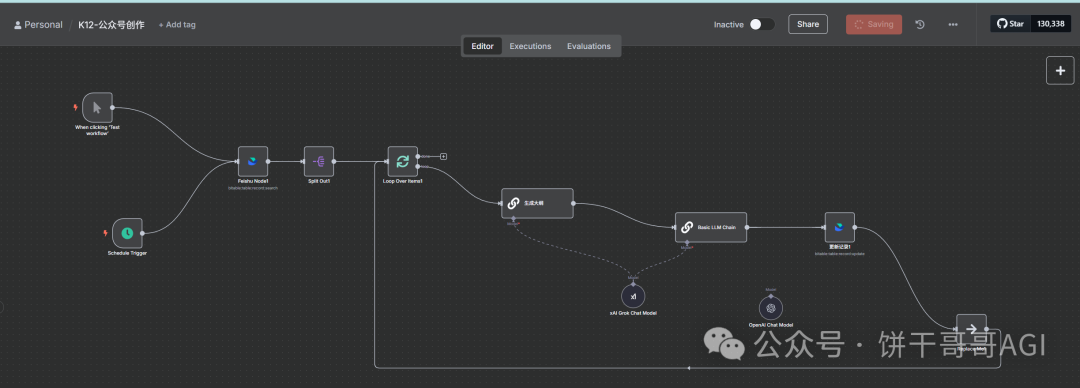Screen dimensions: 1080x388
Task: Click the Loop Over Items1 node
Action: click(x=403, y=161)
